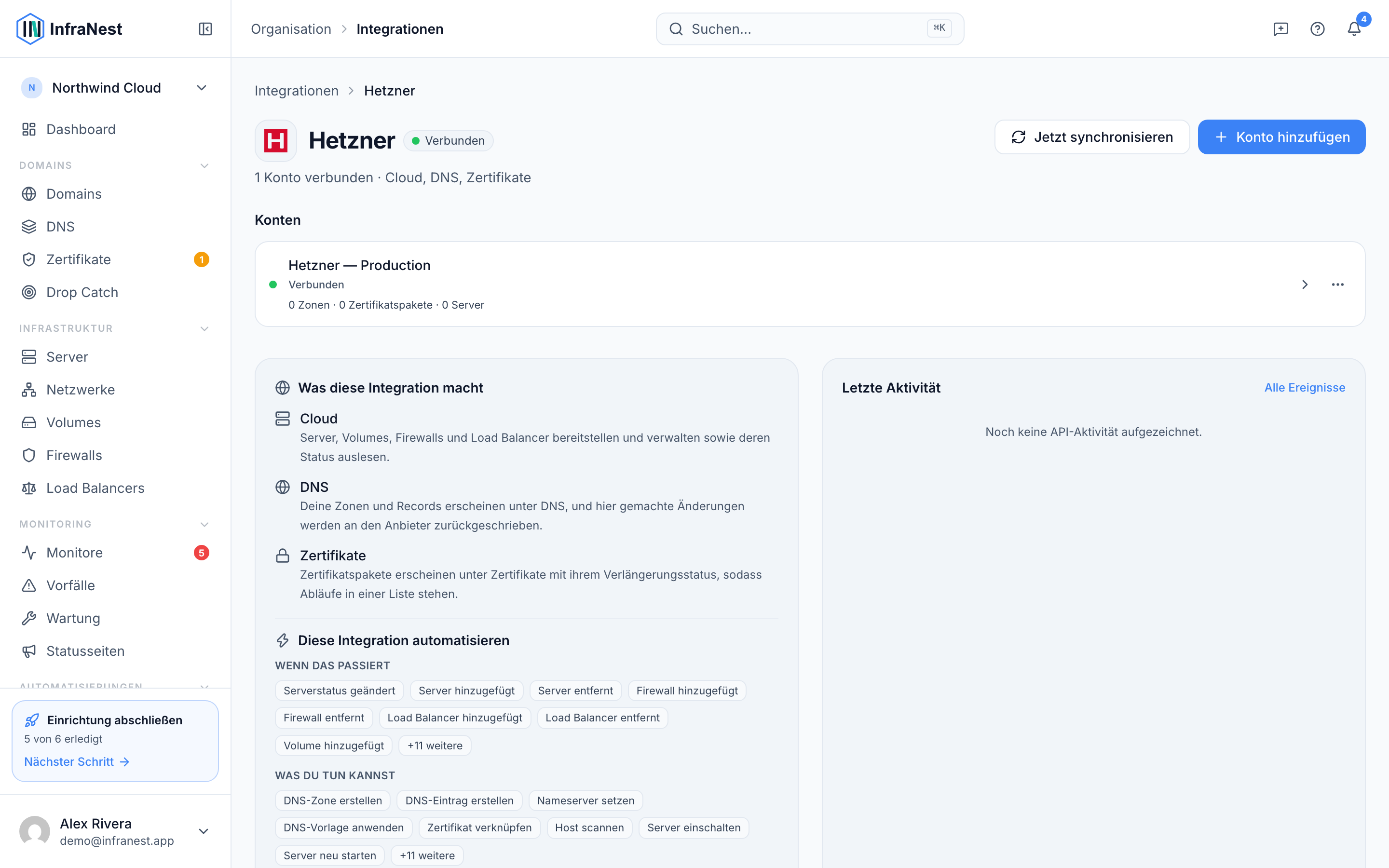
Task: Show the +11 weitere trigger events
Action: pyautogui.click(x=435, y=746)
